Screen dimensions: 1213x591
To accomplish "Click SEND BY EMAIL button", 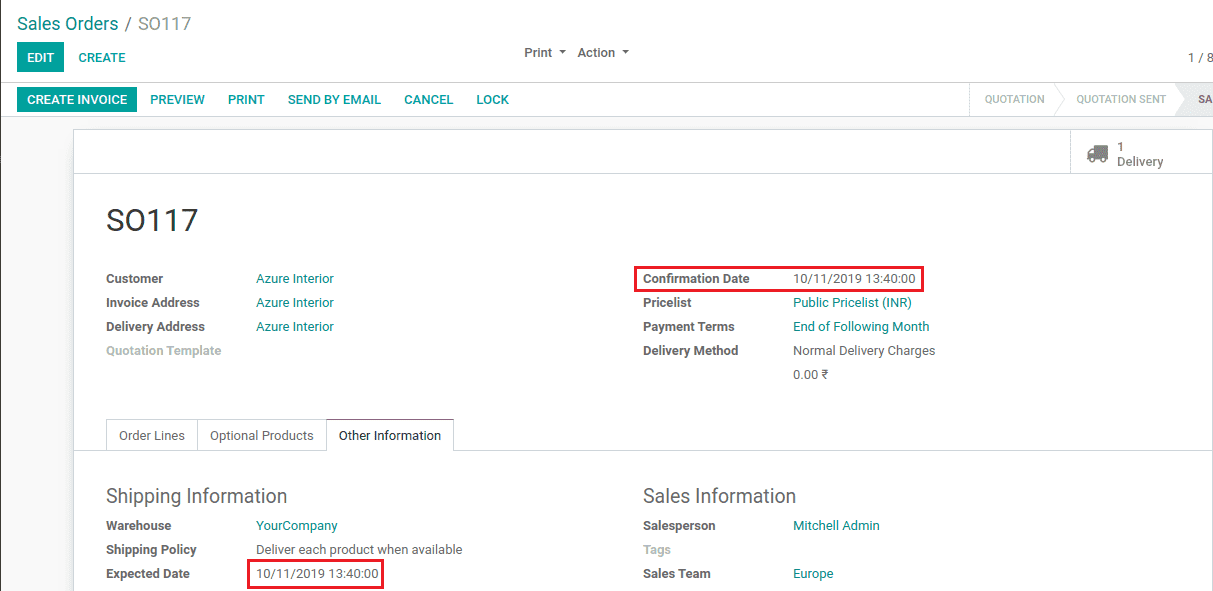I will pos(334,99).
